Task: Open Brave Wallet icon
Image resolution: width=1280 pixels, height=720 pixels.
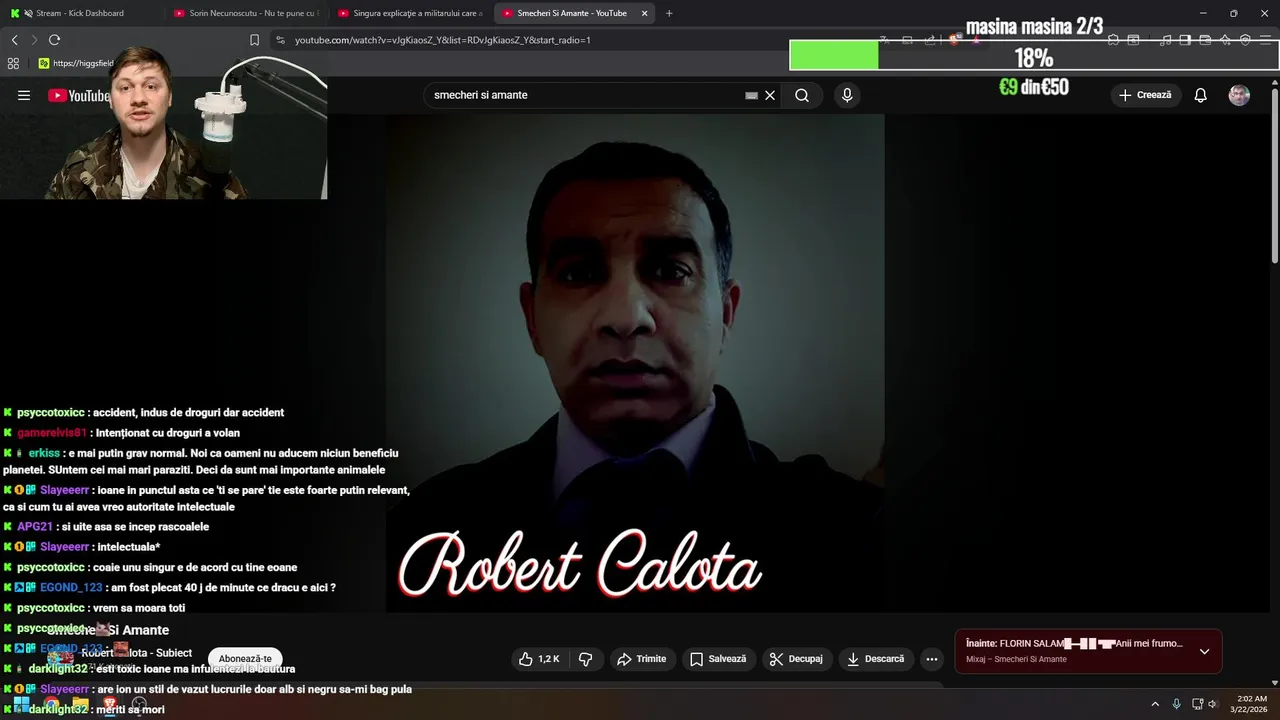Action: pyautogui.click(x=1205, y=40)
